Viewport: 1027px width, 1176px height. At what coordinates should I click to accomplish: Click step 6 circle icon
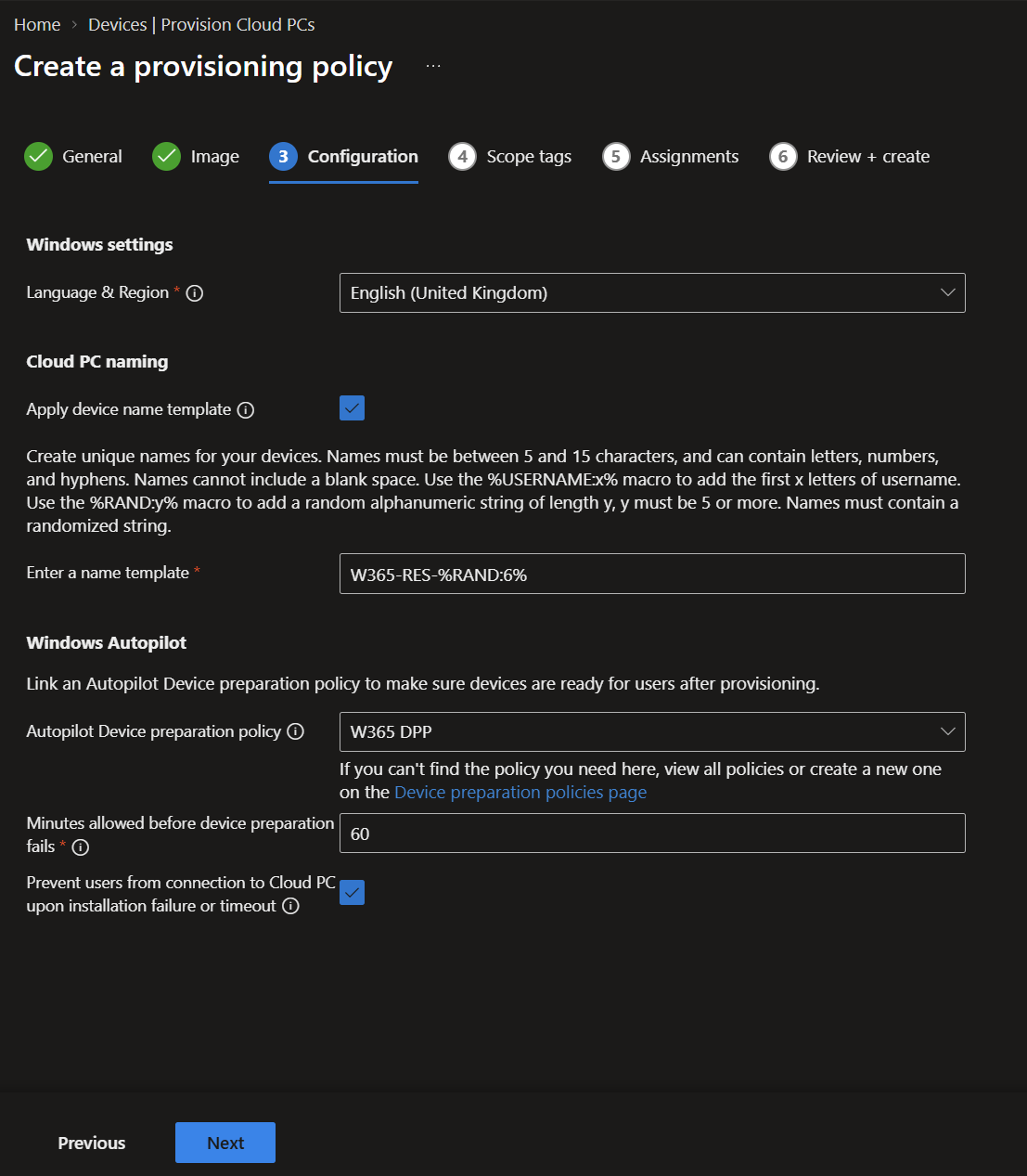[x=783, y=157]
